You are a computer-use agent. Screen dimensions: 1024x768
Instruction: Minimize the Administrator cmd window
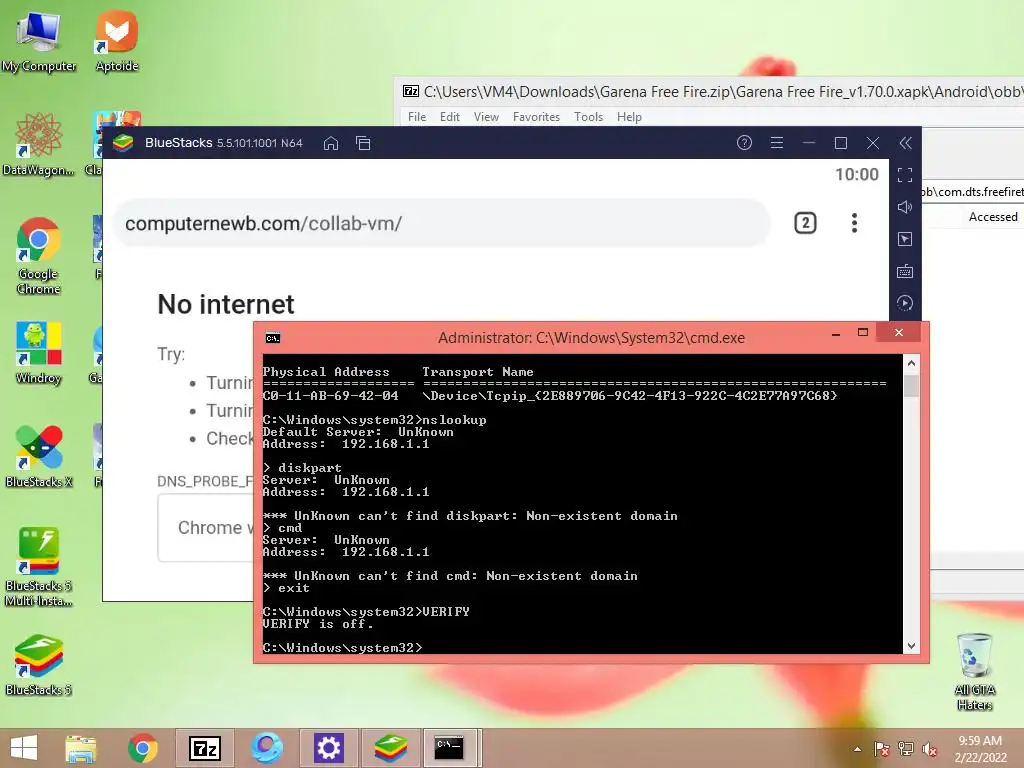(836, 333)
